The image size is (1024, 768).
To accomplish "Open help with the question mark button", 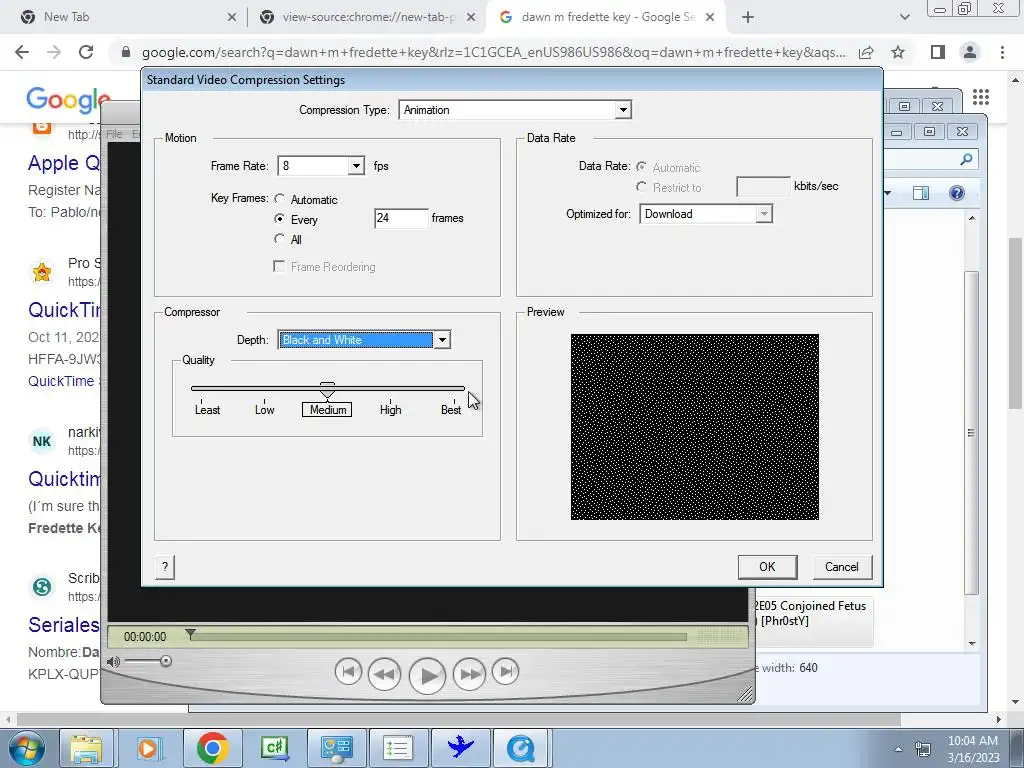I will click(x=165, y=567).
